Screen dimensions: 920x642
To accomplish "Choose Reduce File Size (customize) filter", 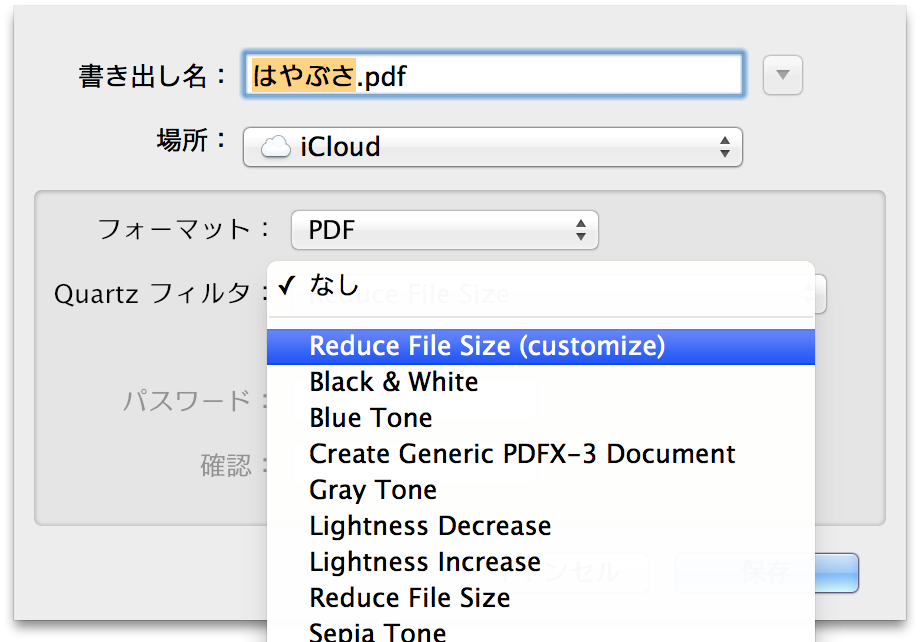I will (x=540, y=346).
